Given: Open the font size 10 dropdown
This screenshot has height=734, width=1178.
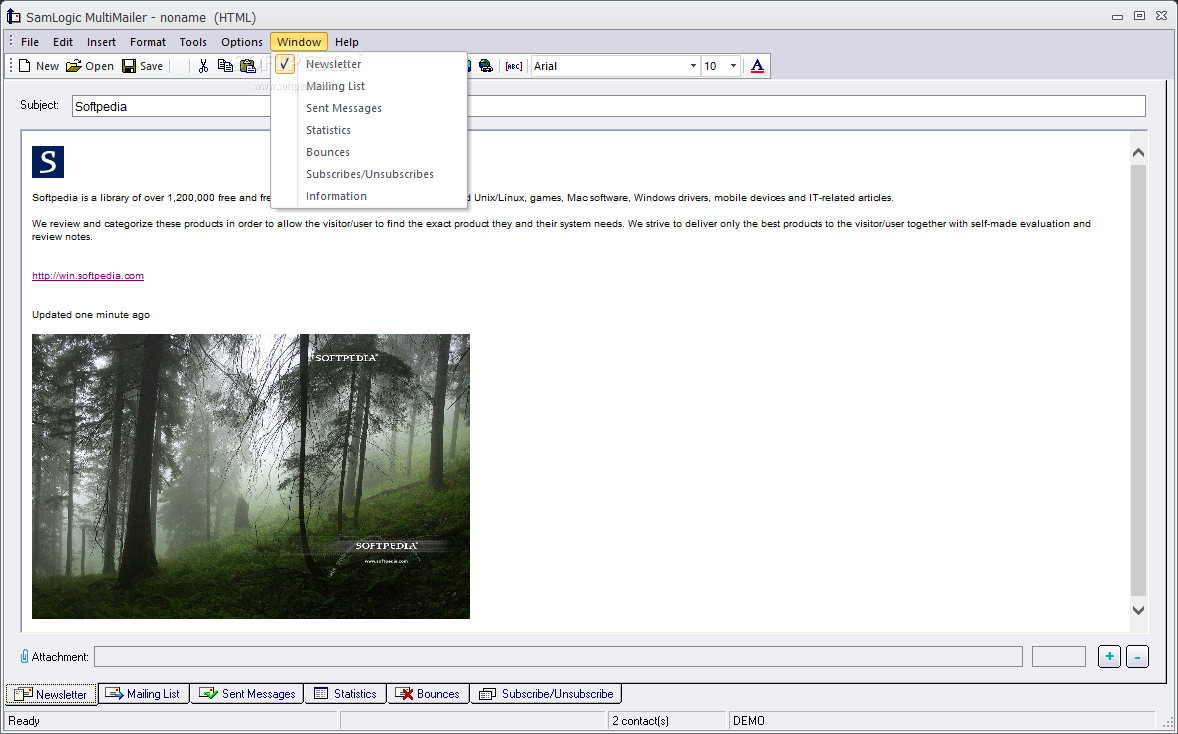Looking at the screenshot, I should click(733, 66).
